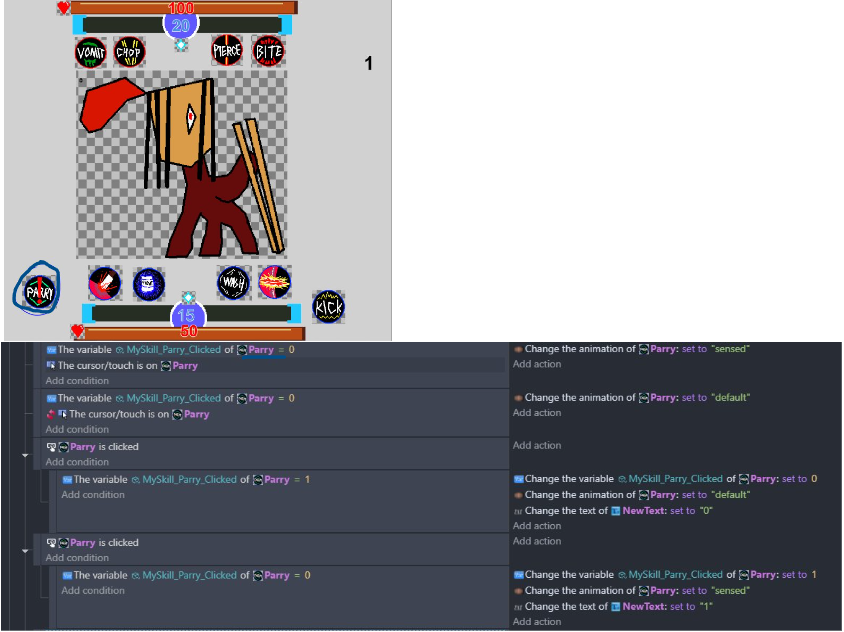Screen dimensions: 844x632
Task: Click the text icon on the 'set to "1"' action
Action: coord(518,607)
